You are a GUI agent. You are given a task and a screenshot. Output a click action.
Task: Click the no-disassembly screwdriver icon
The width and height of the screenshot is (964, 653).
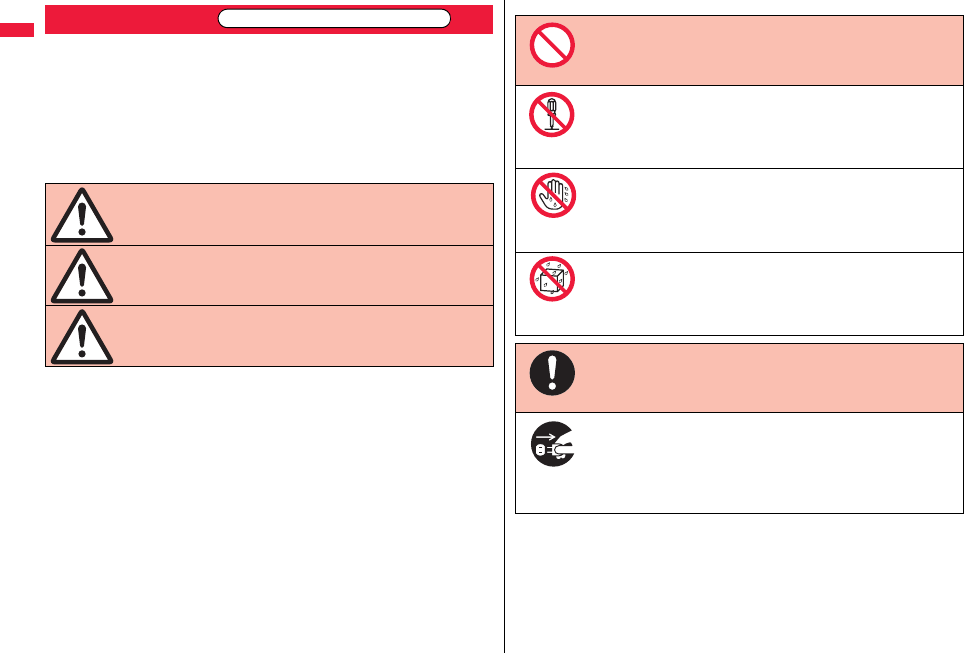tap(552, 115)
